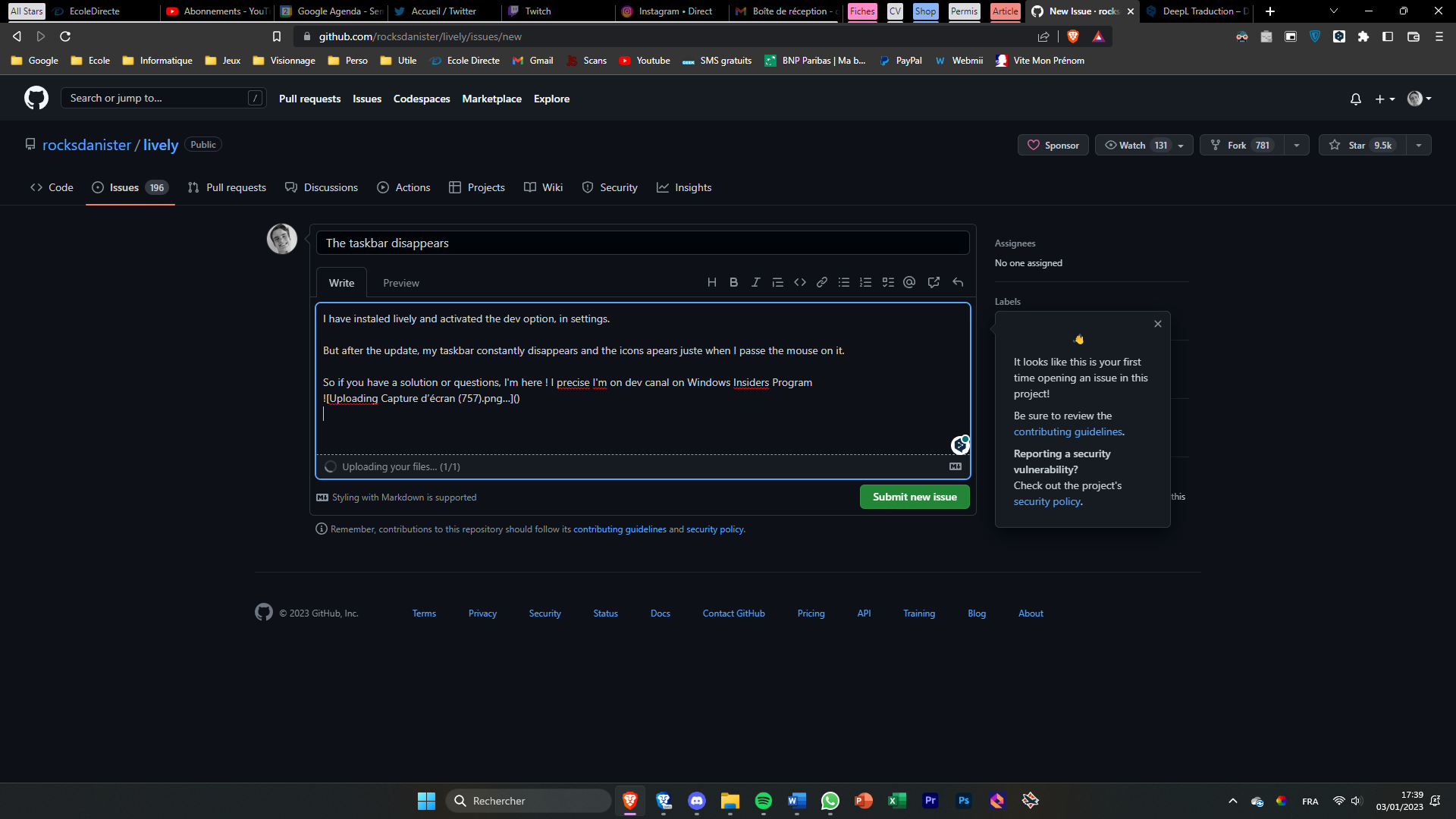This screenshot has height=819, width=1456.
Task: Open the contributing guidelines link
Action: pos(1067,431)
